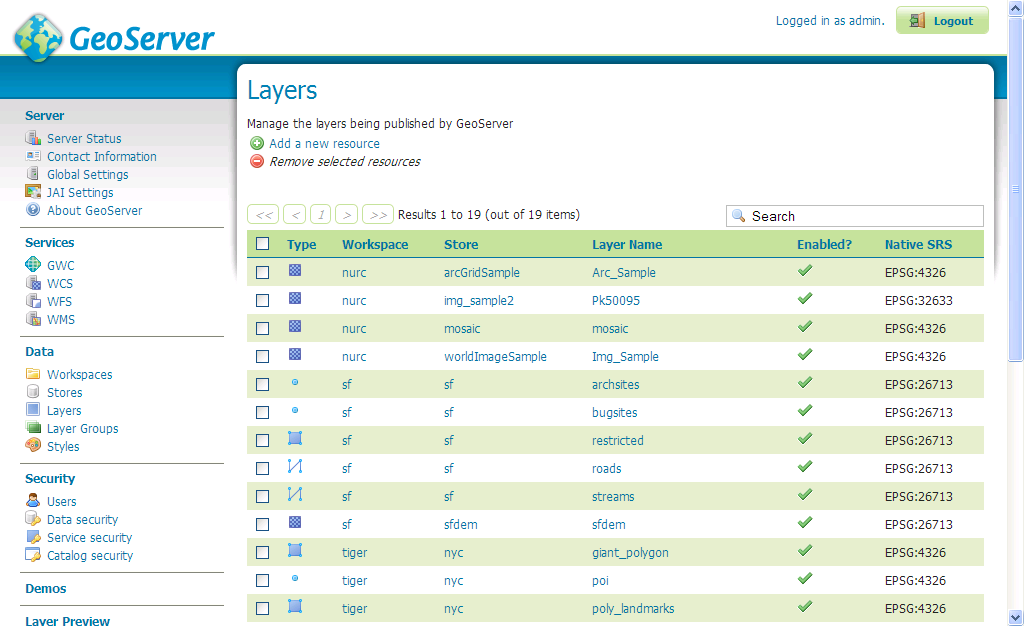
Task: Click the point type icon for archsites
Action: (295, 383)
